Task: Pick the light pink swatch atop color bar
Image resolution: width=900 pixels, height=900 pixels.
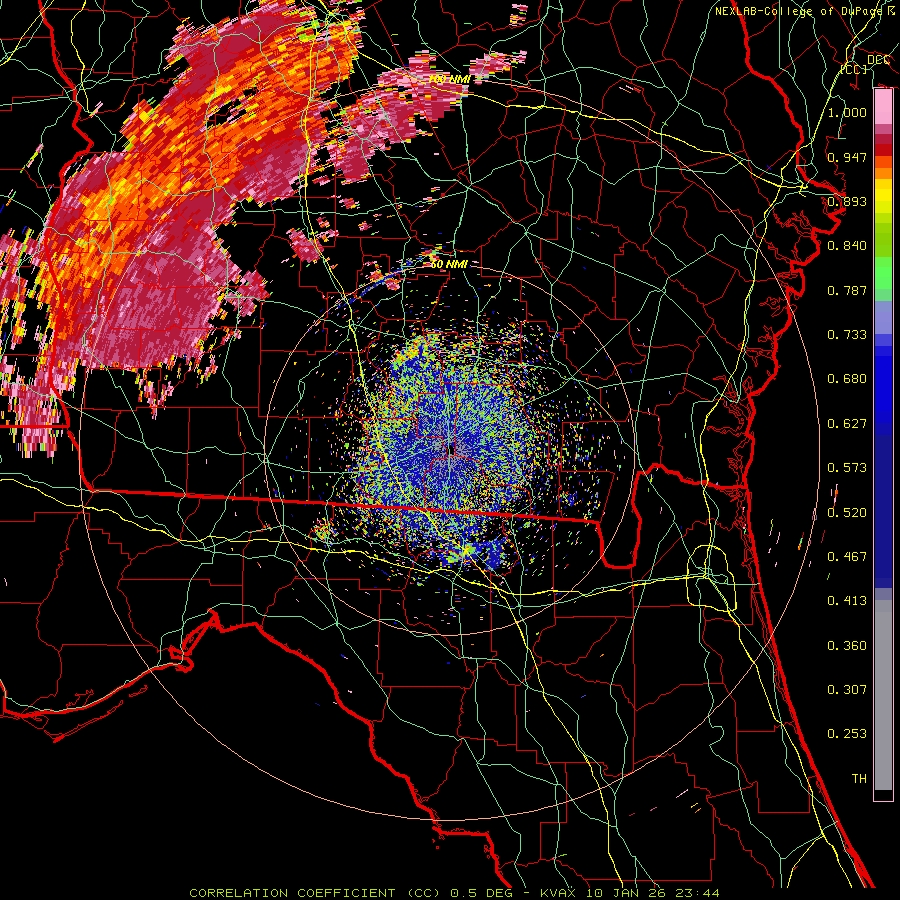Action: [883, 107]
